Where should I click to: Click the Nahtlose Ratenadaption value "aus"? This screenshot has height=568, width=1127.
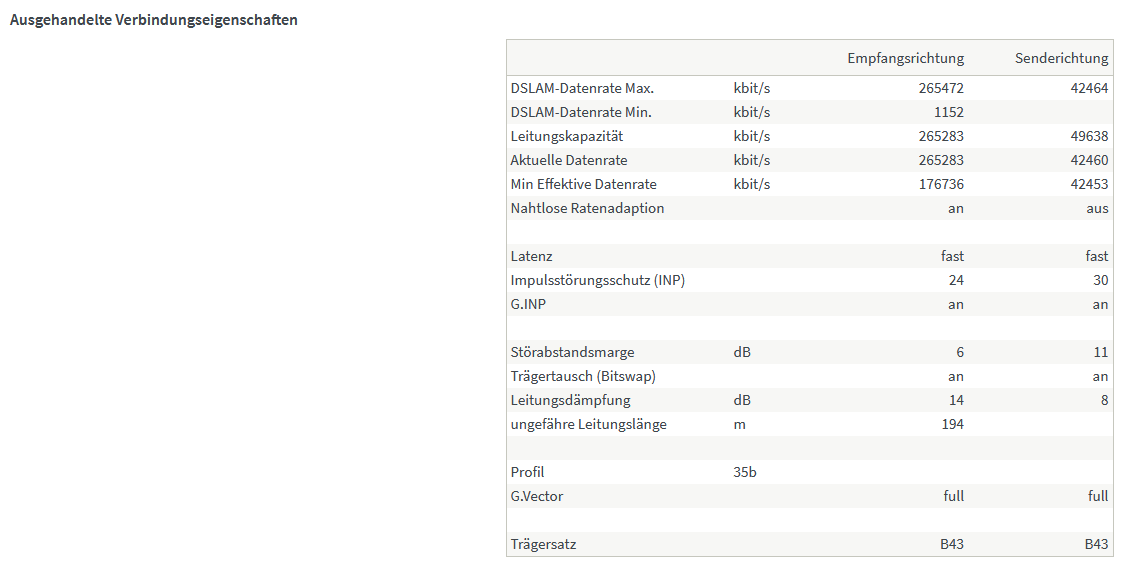1097,208
